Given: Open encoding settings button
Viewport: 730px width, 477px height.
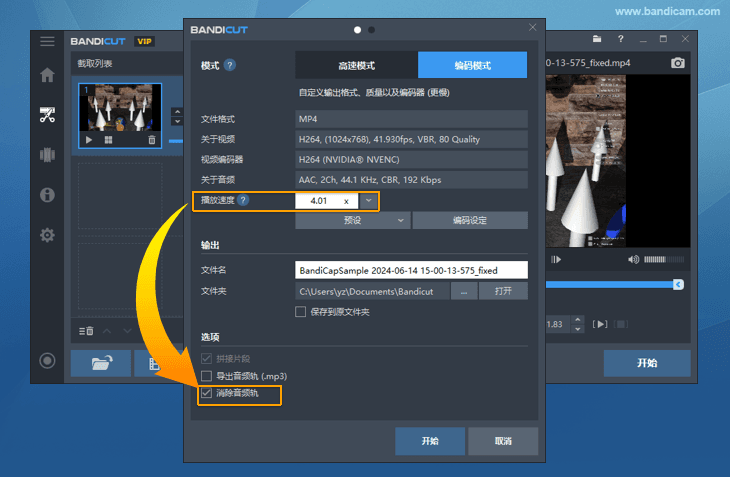Looking at the screenshot, I should (x=470, y=220).
